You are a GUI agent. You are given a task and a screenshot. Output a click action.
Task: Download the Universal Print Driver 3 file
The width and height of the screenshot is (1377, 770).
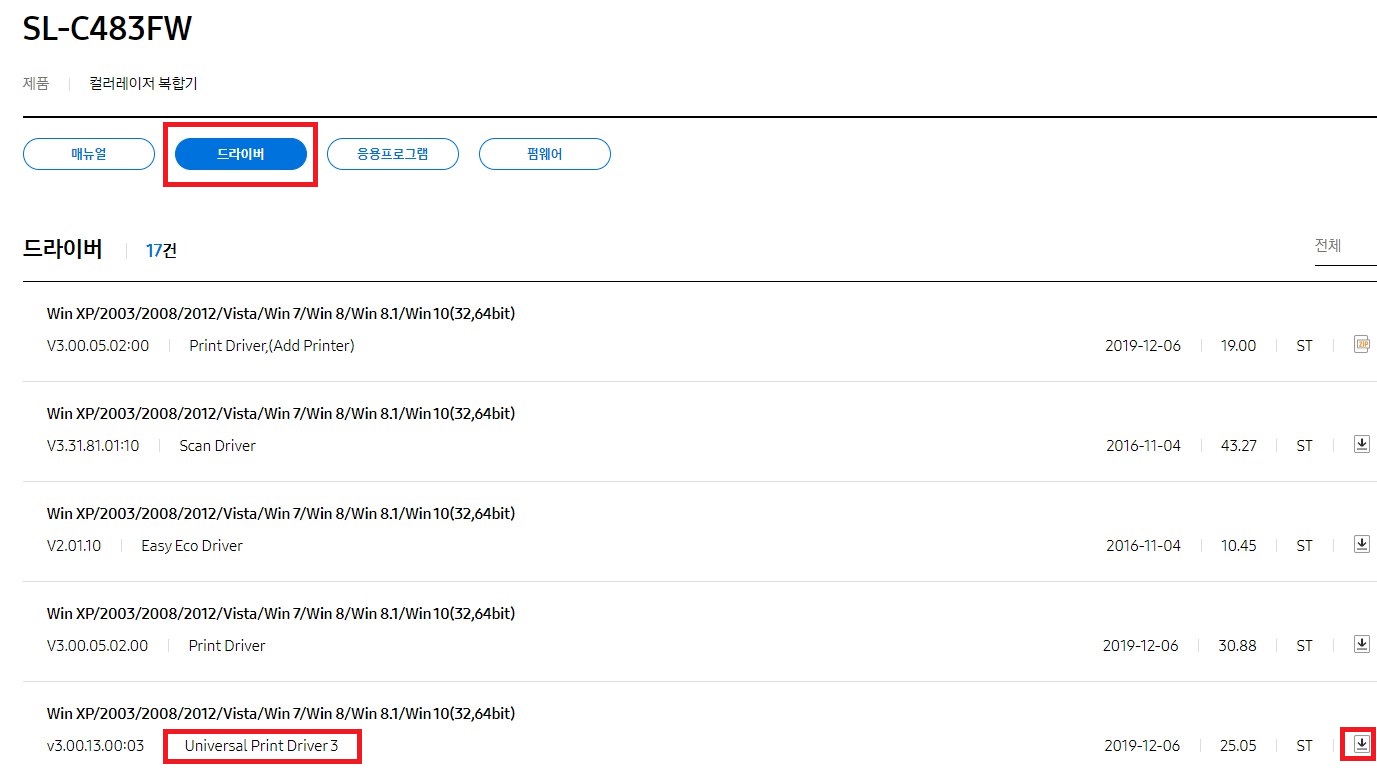click(x=1361, y=744)
